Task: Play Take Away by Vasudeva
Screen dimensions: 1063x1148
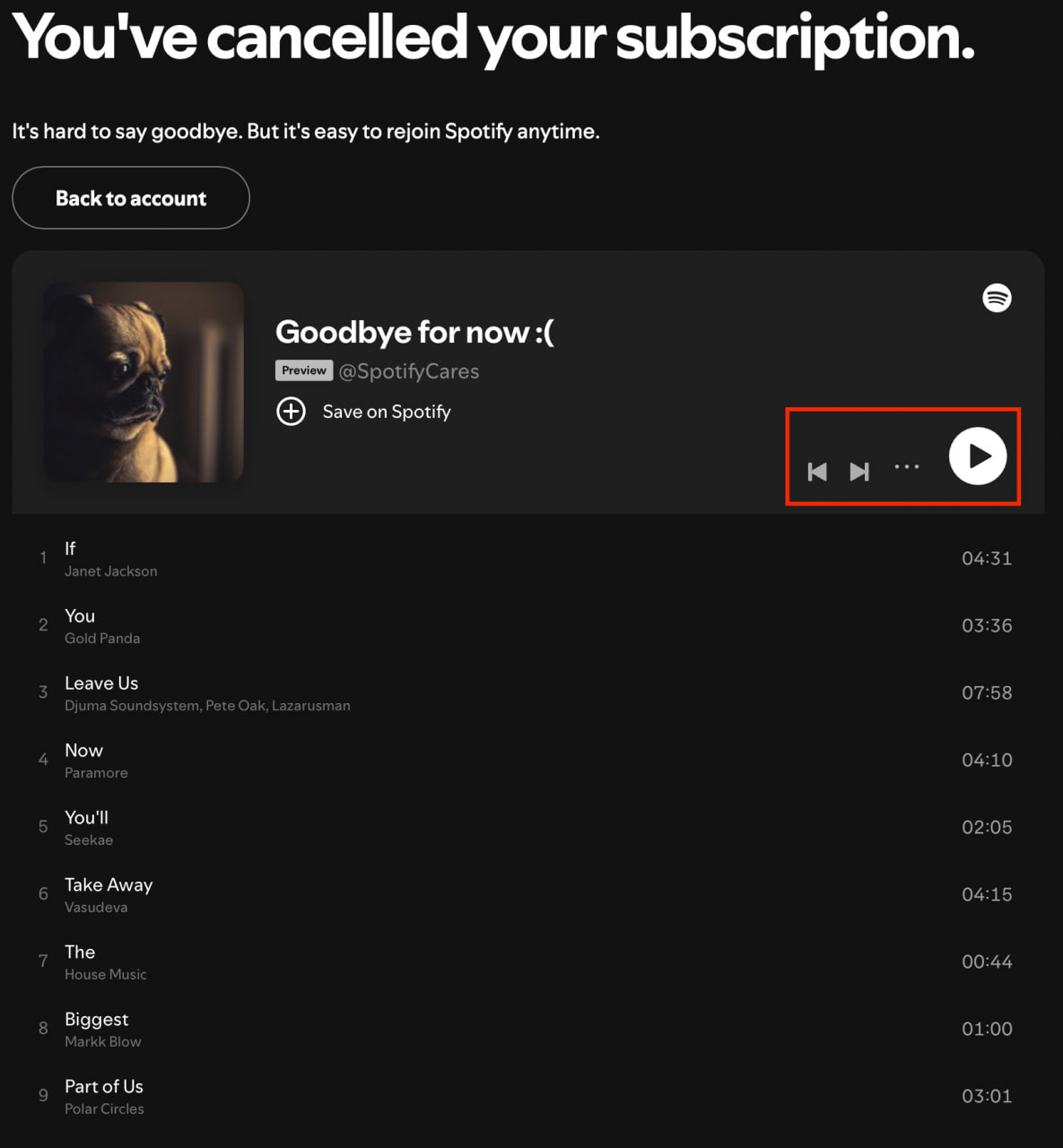Action: [x=109, y=885]
